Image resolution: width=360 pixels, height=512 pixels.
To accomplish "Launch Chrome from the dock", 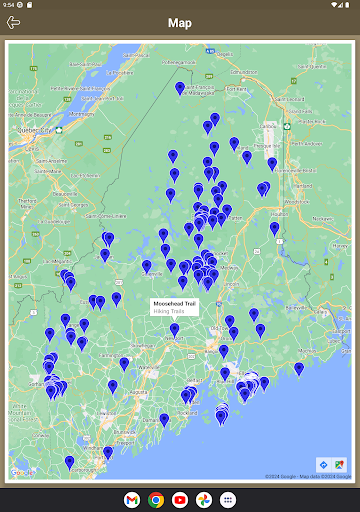I will tap(156, 500).
